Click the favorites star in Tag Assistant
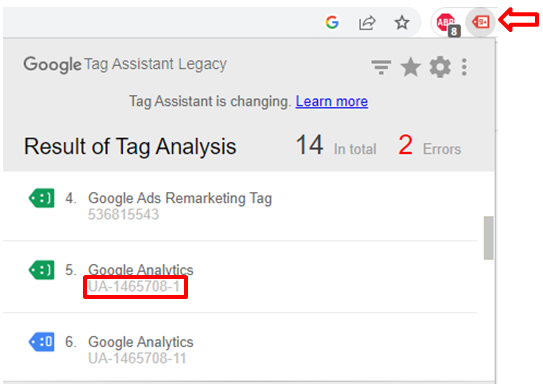Image resolution: width=543 pixels, height=390 pixels. (410, 67)
